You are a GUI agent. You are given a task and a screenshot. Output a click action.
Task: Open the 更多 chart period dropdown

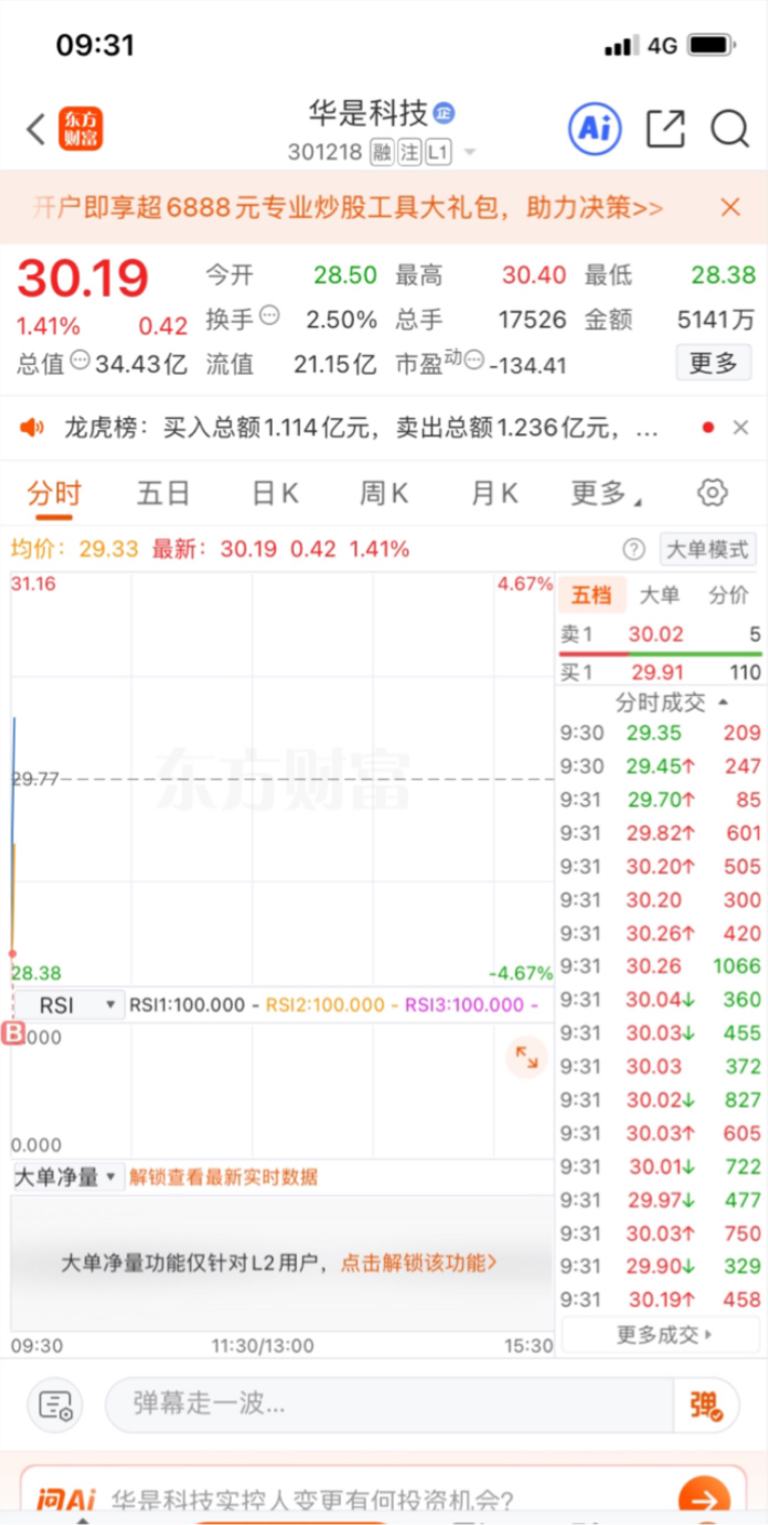pos(606,493)
